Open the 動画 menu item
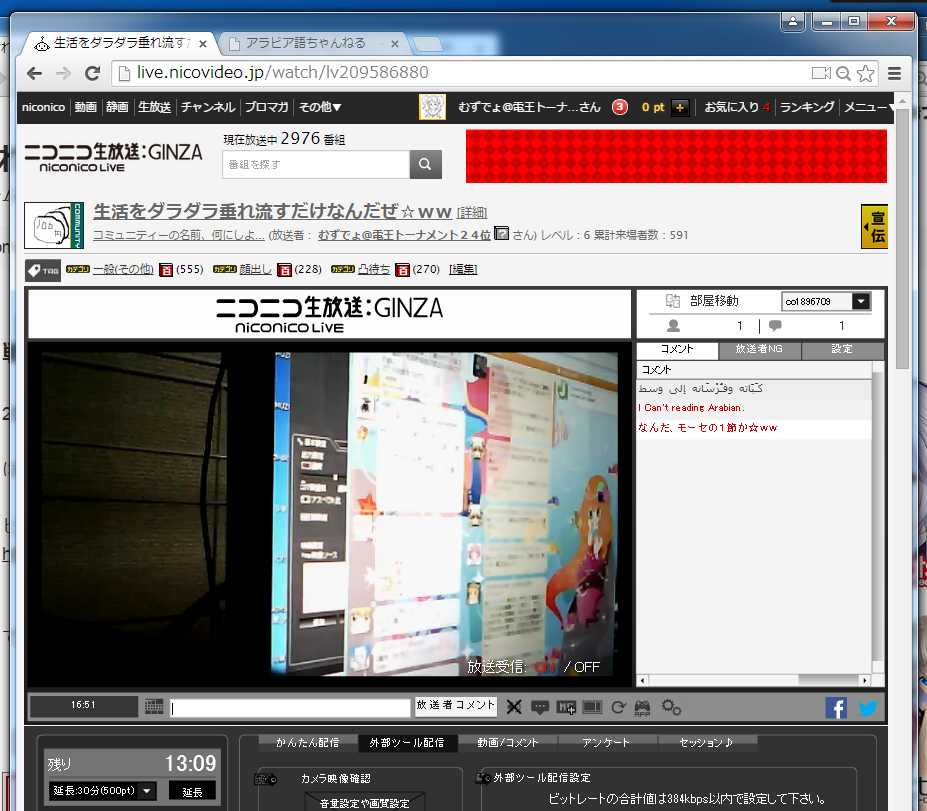The height and width of the screenshot is (811, 927). coord(86,107)
